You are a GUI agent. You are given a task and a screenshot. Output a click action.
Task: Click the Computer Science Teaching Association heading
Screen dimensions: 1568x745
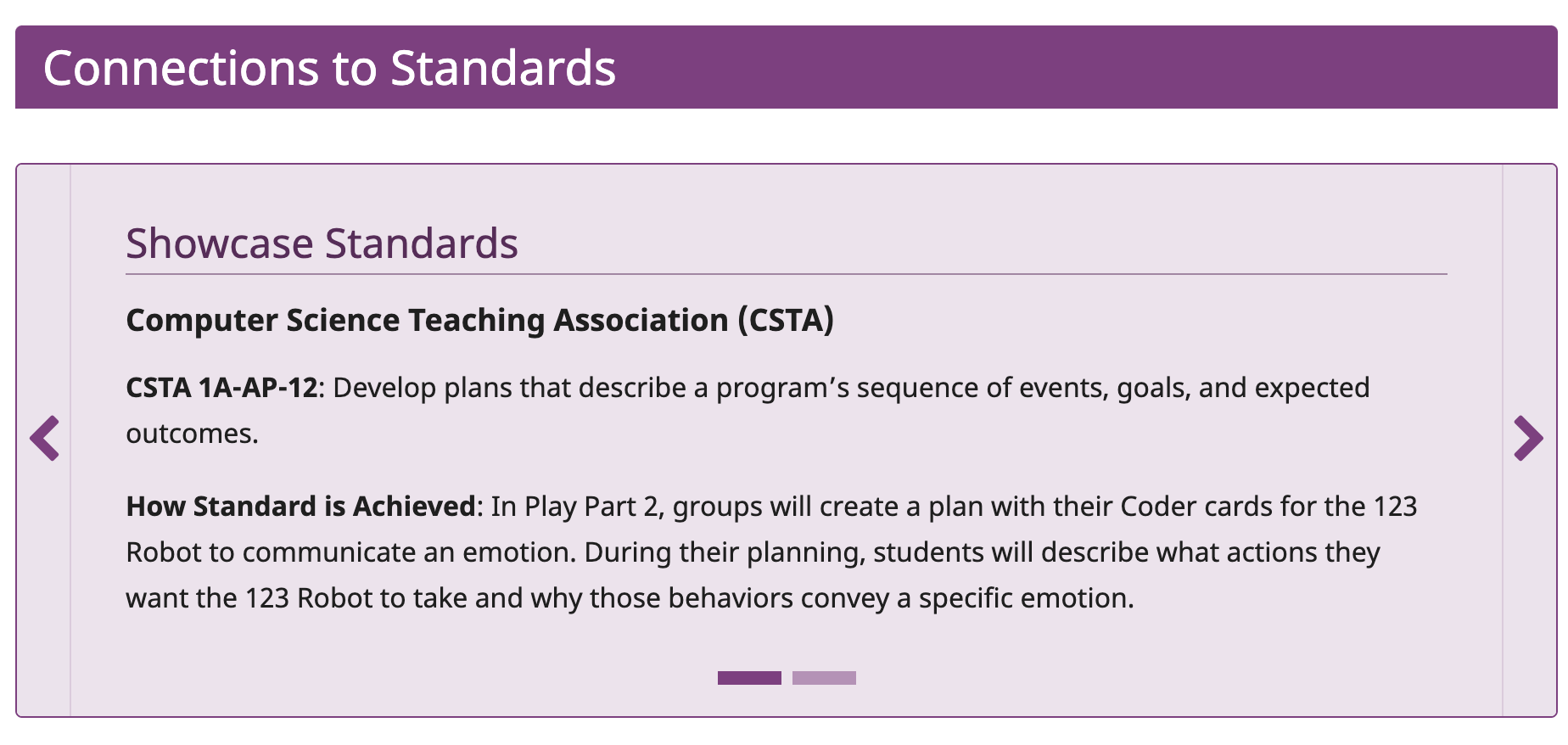(x=480, y=321)
